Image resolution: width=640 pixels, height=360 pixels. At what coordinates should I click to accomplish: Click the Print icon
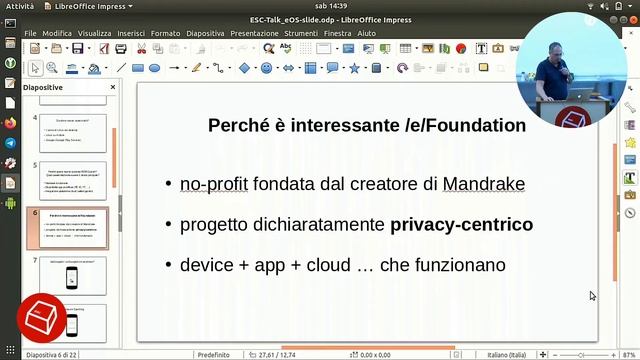(x=121, y=49)
